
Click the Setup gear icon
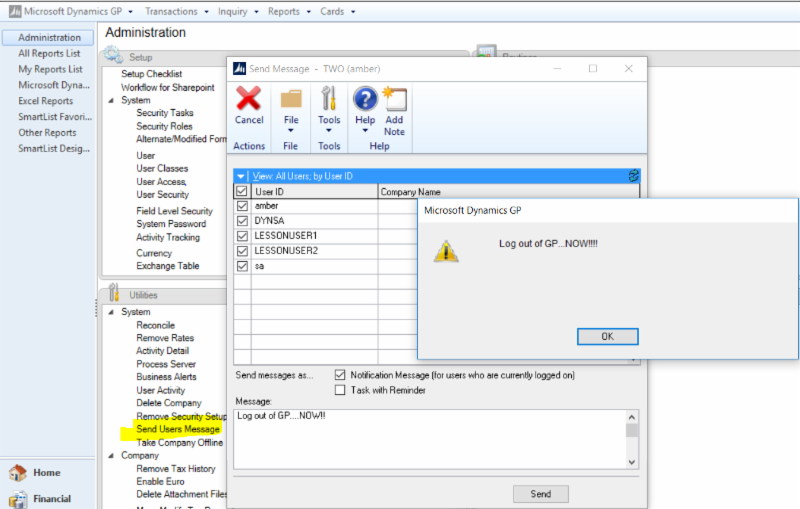pos(113,55)
